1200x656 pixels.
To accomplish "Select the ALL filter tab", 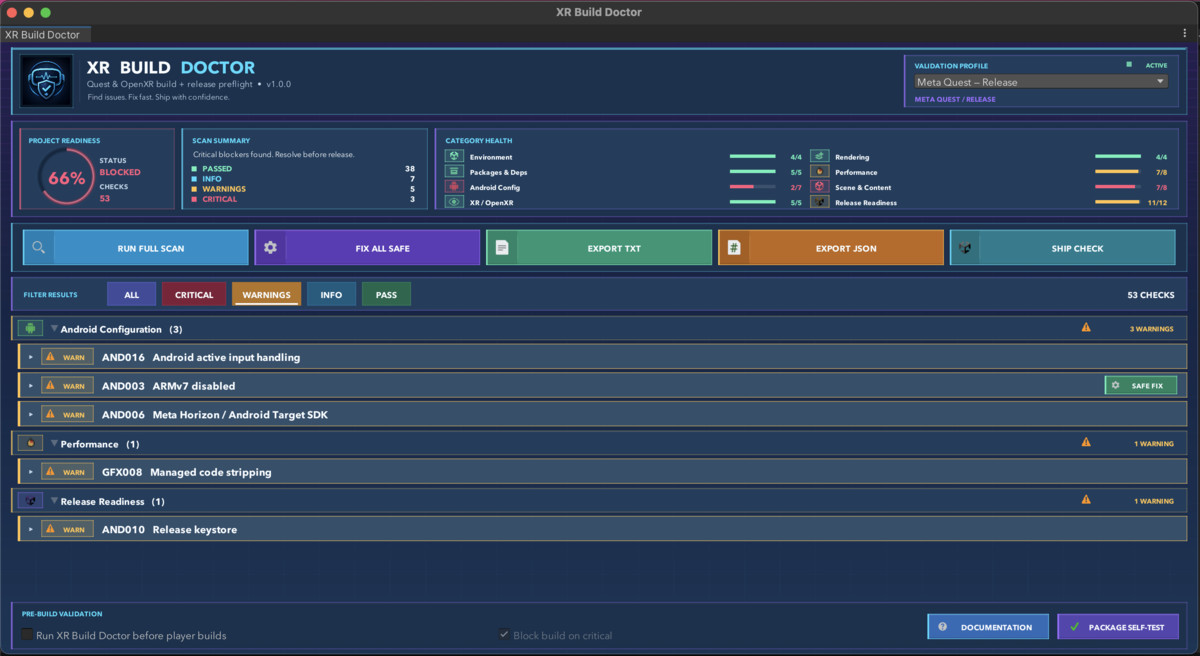I will [x=132, y=295].
